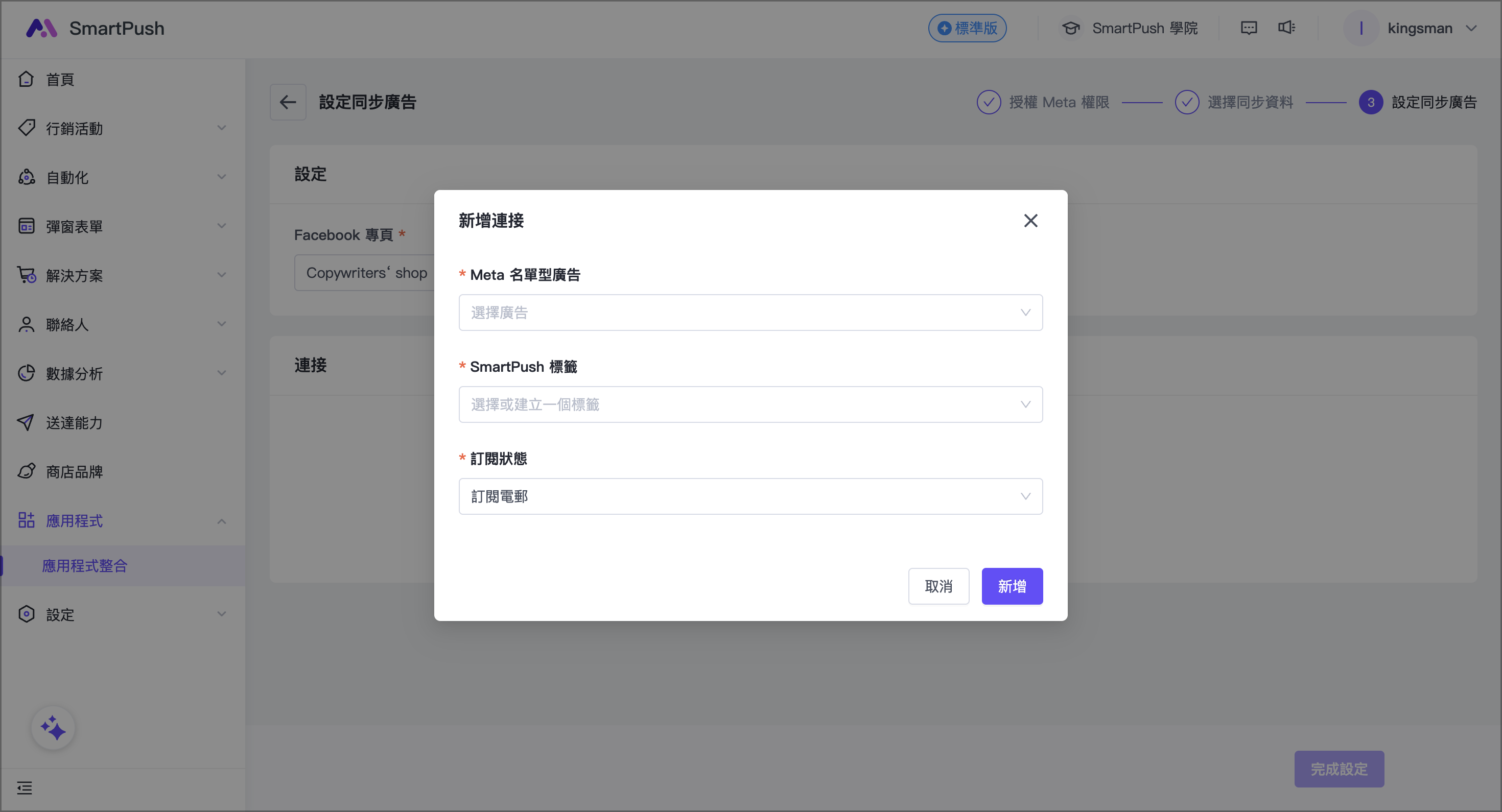This screenshot has width=1502, height=812.
Task: Click the back arrow icon
Action: (x=288, y=102)
